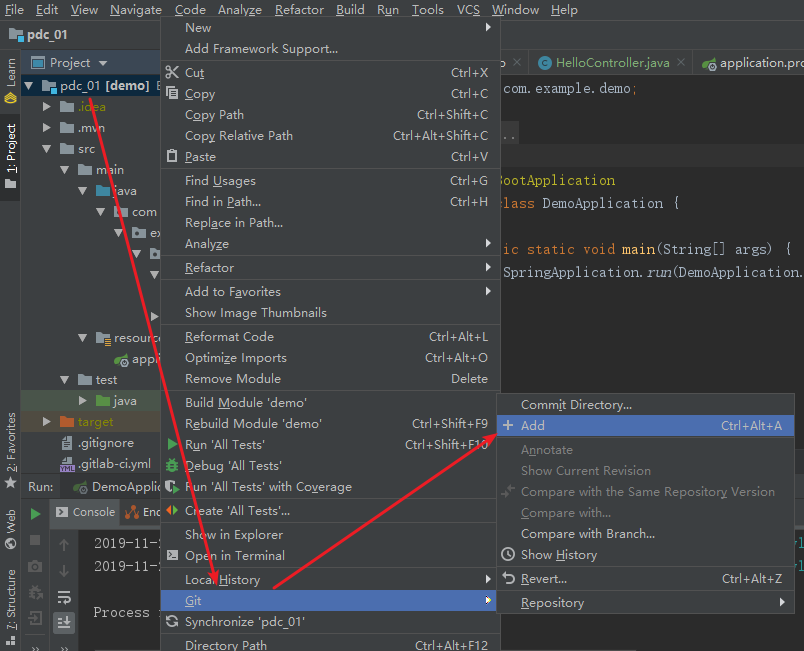This screenshot has width=804, height=651.
Task: Open the VCS menu
Action: click(x=467, y=9)
